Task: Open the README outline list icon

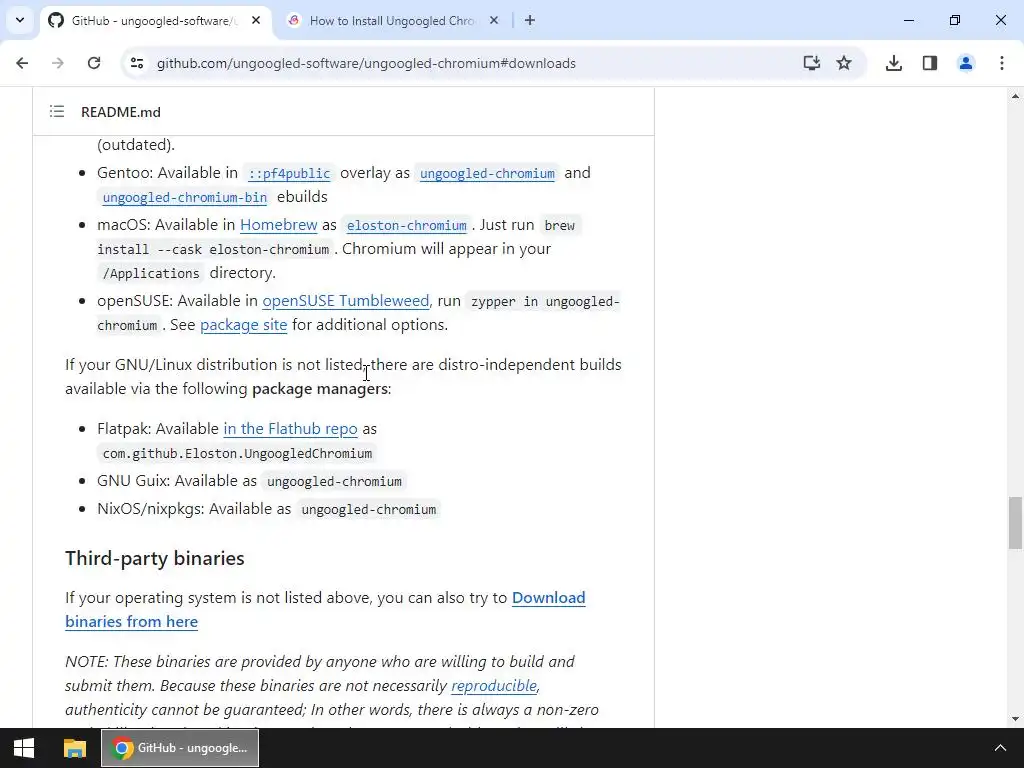Action: click(57, 112)
